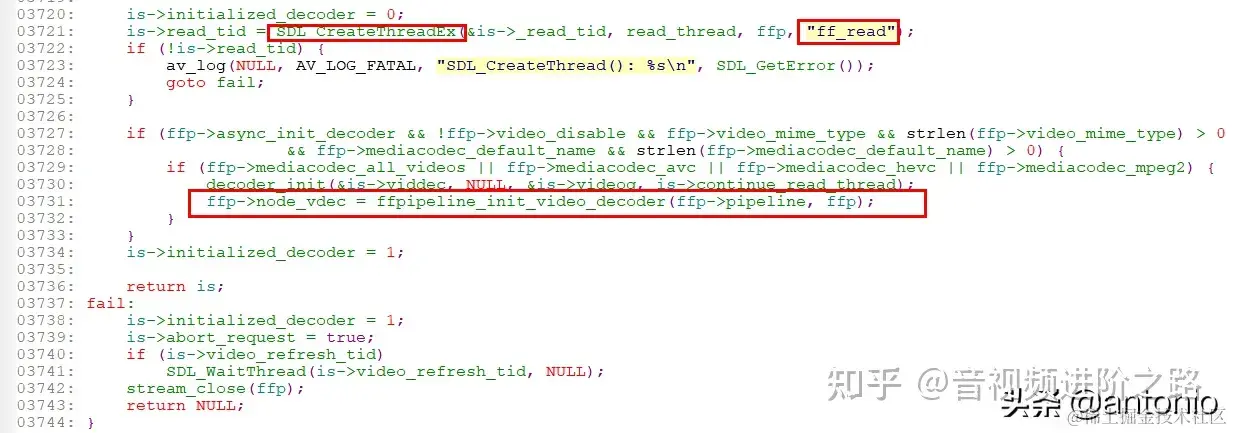Open line number 03721
The image size is (1233, 433).
pyautogui.click(x=40, y=32)
